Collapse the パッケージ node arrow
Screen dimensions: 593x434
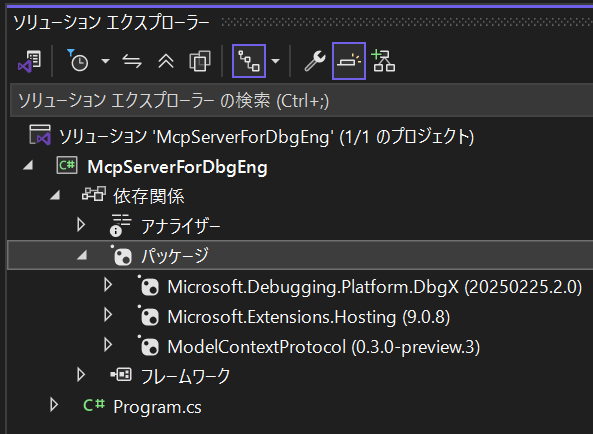pos(82,256)
